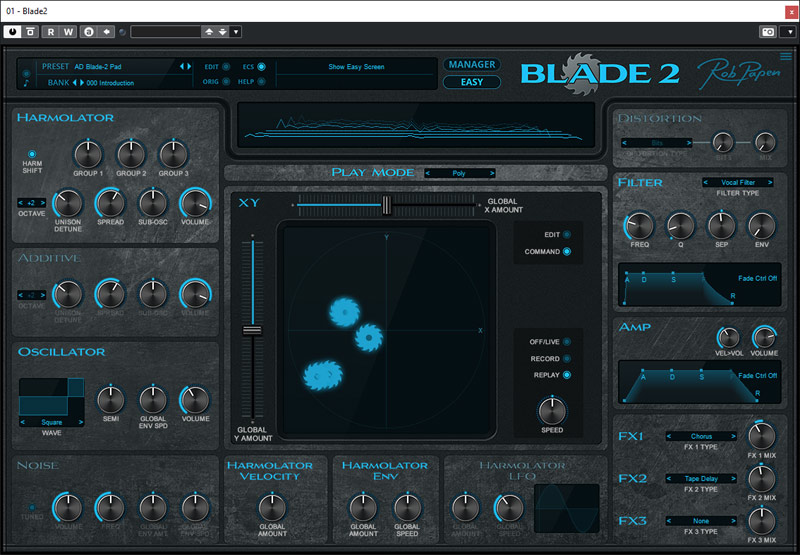Enable the XY RECORD mode
This screenshot has width=800, height=555.
(x=566, y=358)
